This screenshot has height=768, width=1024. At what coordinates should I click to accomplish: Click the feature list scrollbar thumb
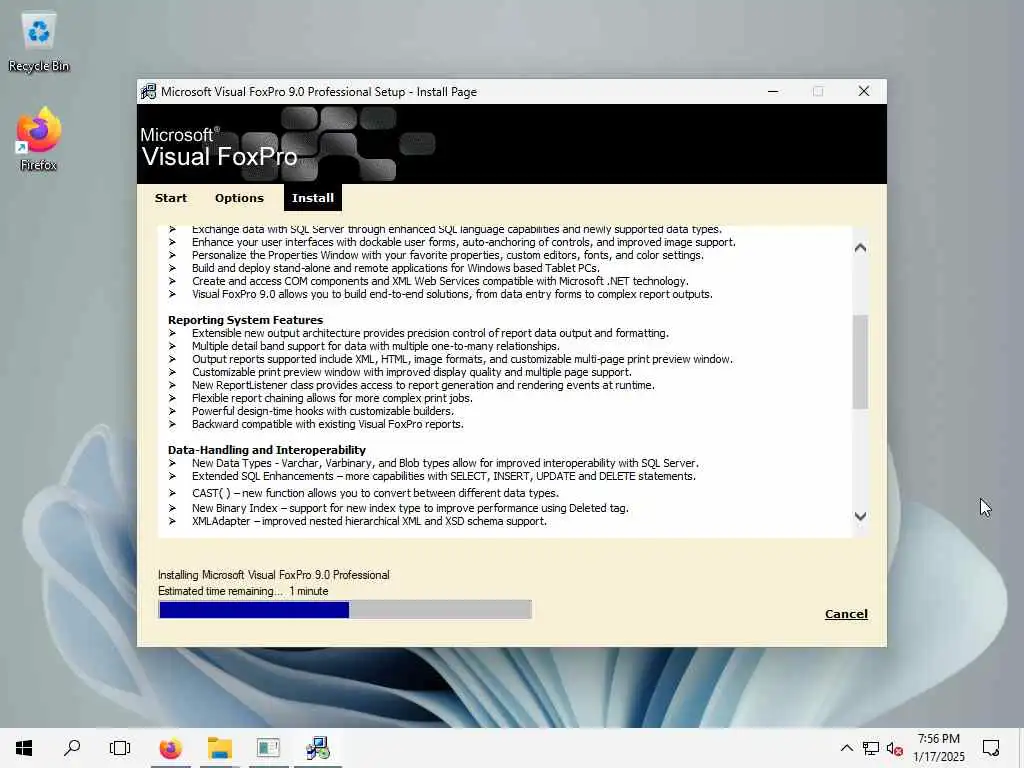tap(860, 362)
